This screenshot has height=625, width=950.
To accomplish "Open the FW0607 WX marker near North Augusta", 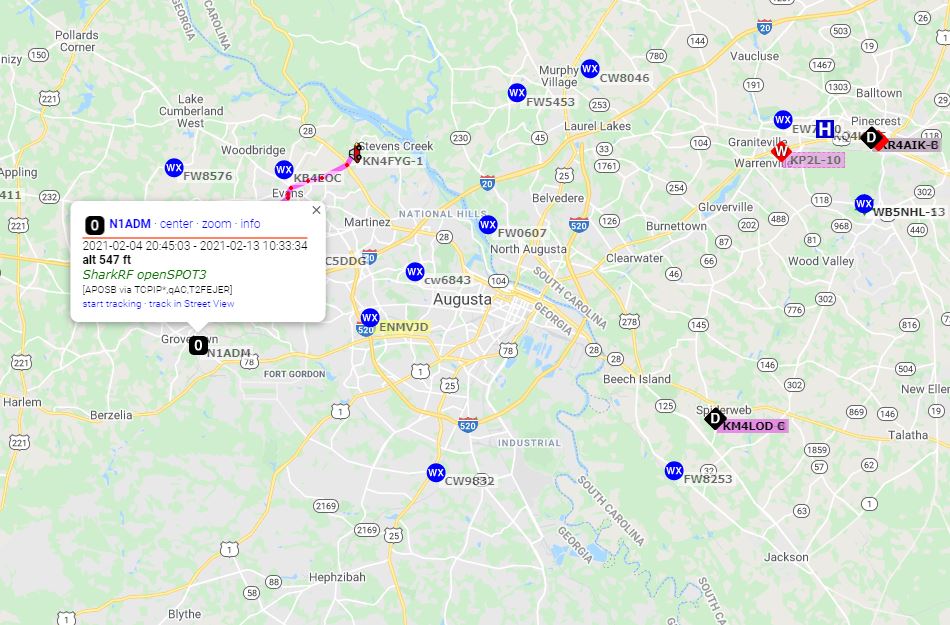I will pyautogui.click(x=488, y=225).
